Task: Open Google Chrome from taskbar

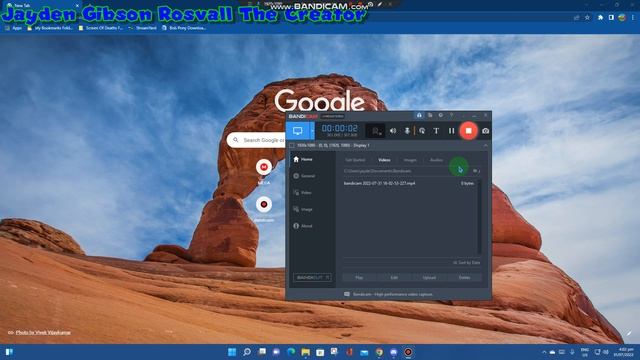Action: (x=379, y=352)
